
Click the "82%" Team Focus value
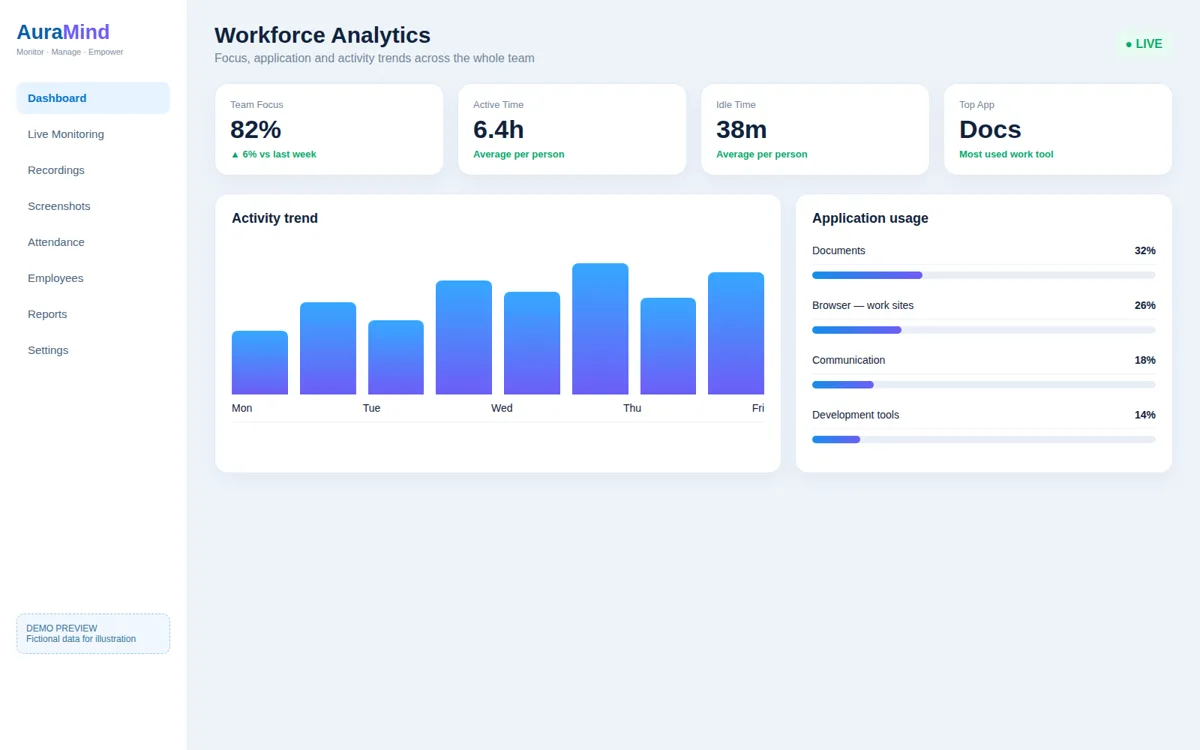click(256, 130)
